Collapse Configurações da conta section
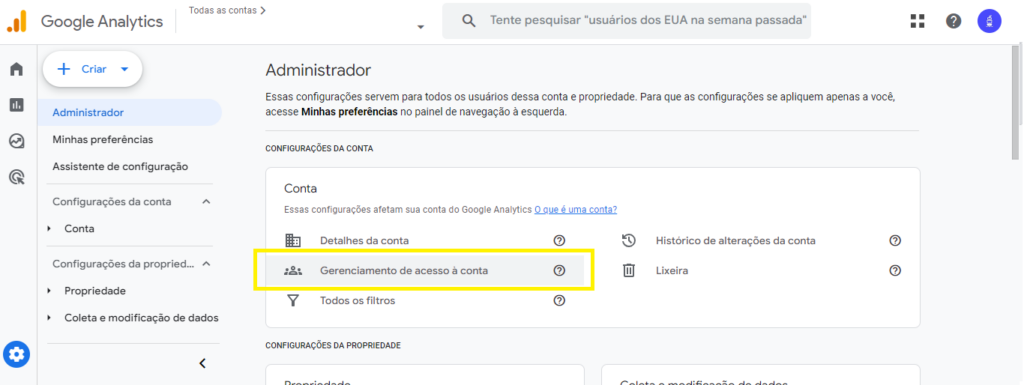This screenshot has width=1024, height=385. [206, 202]
